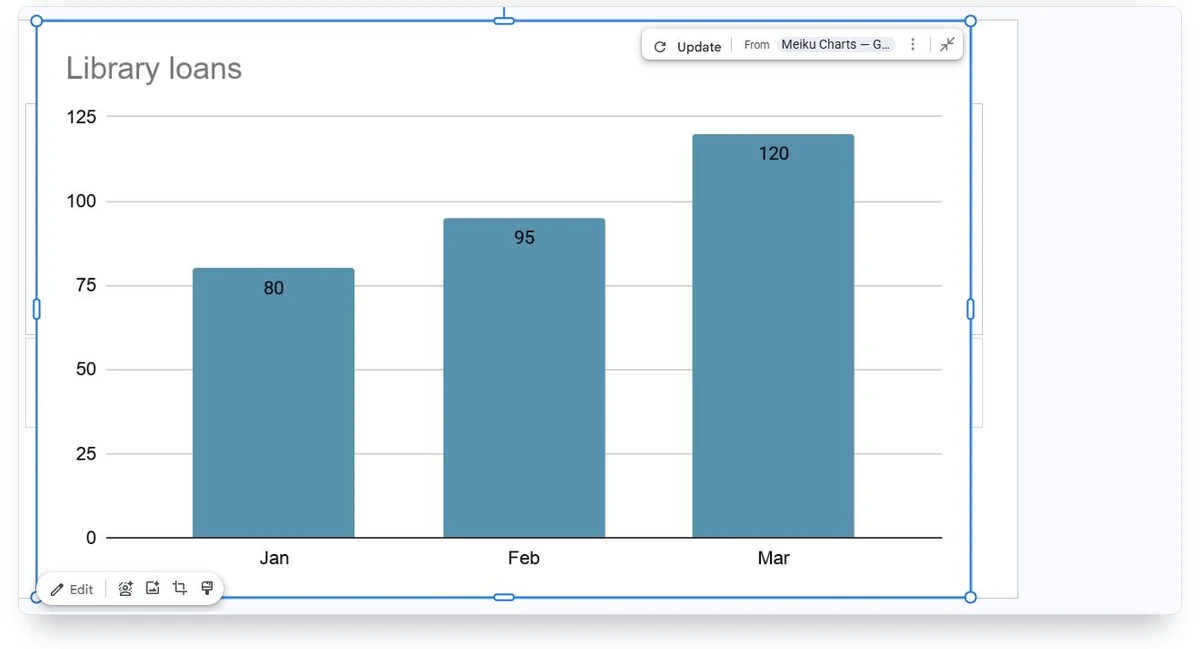
Task: Click the Mar bar's value label 120
Action: tap(773, 153)
